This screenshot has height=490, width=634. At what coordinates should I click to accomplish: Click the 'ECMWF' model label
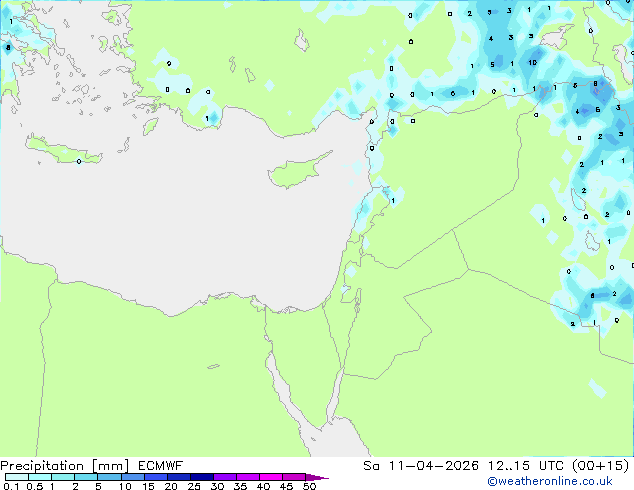pos(161,466)
